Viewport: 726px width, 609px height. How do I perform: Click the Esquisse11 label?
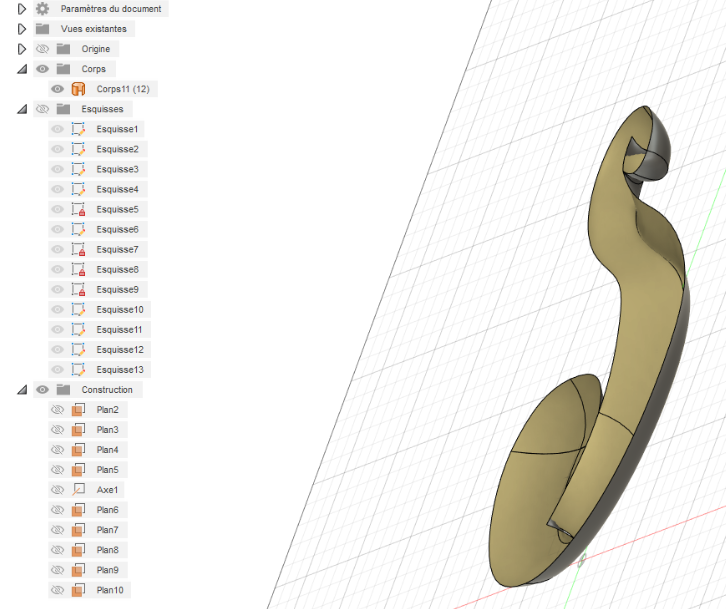coord(119,329)
